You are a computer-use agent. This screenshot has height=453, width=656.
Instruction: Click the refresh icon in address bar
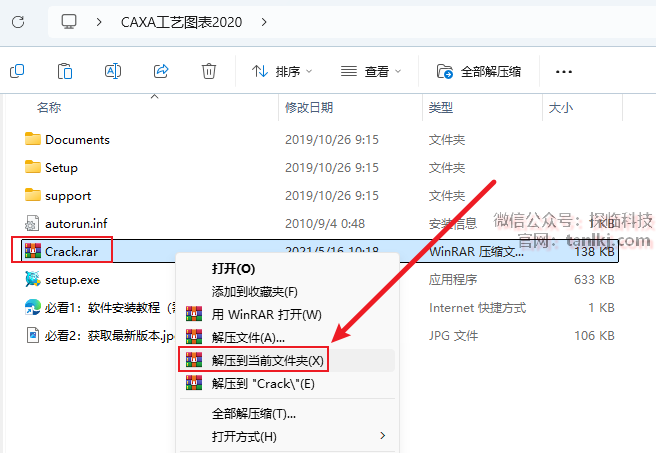pyautogui.click(x=18, y=22)
